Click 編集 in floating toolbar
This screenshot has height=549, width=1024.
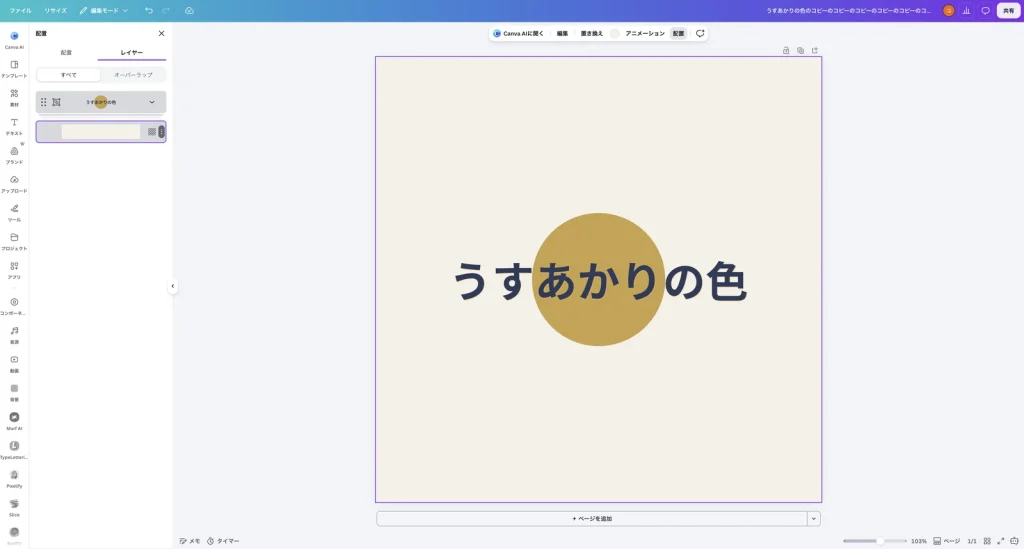click(562, 33)
